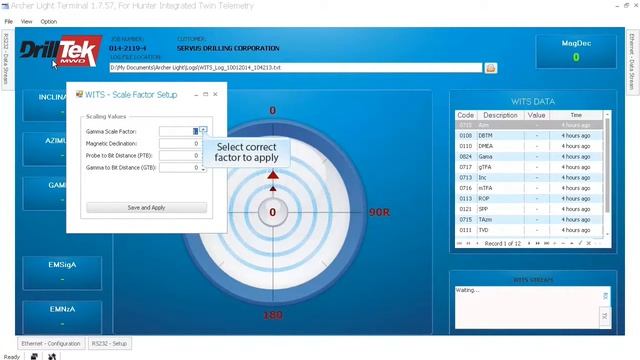Decrease Gamma to Bit Distance with down arrow
Viewport: 640px width, 360px height.
click(203, 170)
